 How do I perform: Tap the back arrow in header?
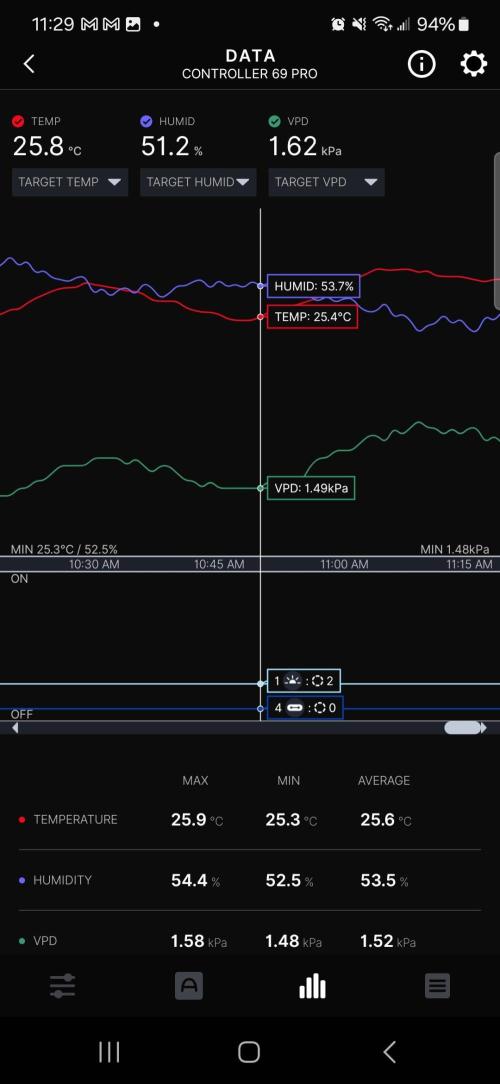28,64
